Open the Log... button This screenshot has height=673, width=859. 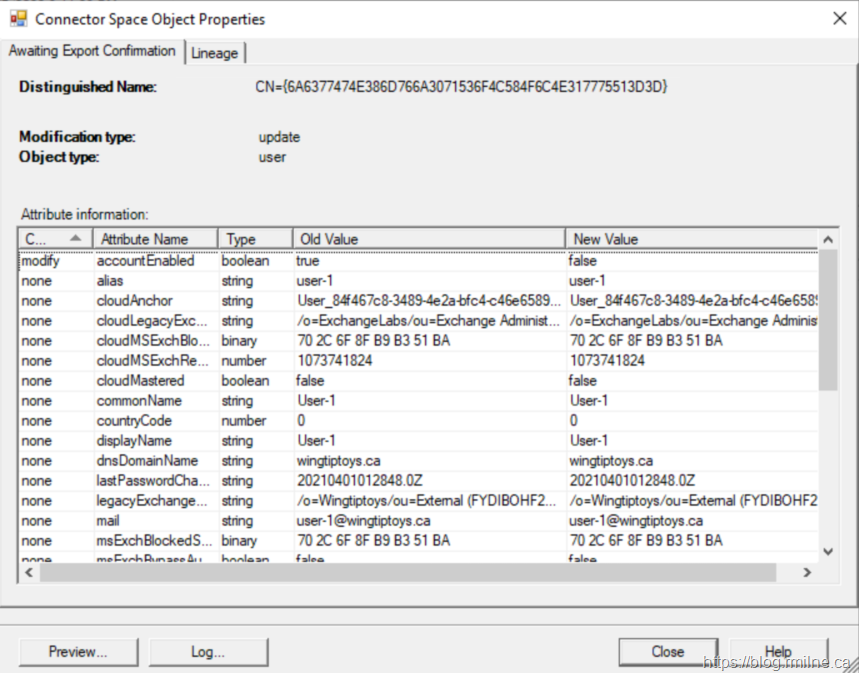tap(207, 652)
